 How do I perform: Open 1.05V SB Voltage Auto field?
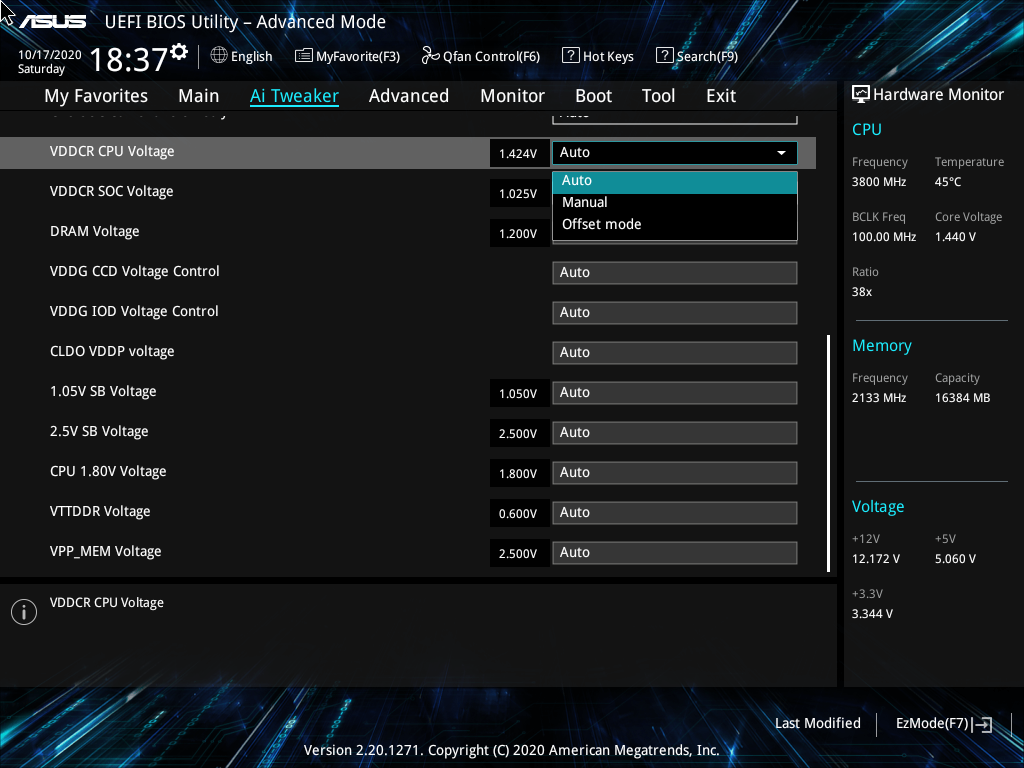(675, 392)
